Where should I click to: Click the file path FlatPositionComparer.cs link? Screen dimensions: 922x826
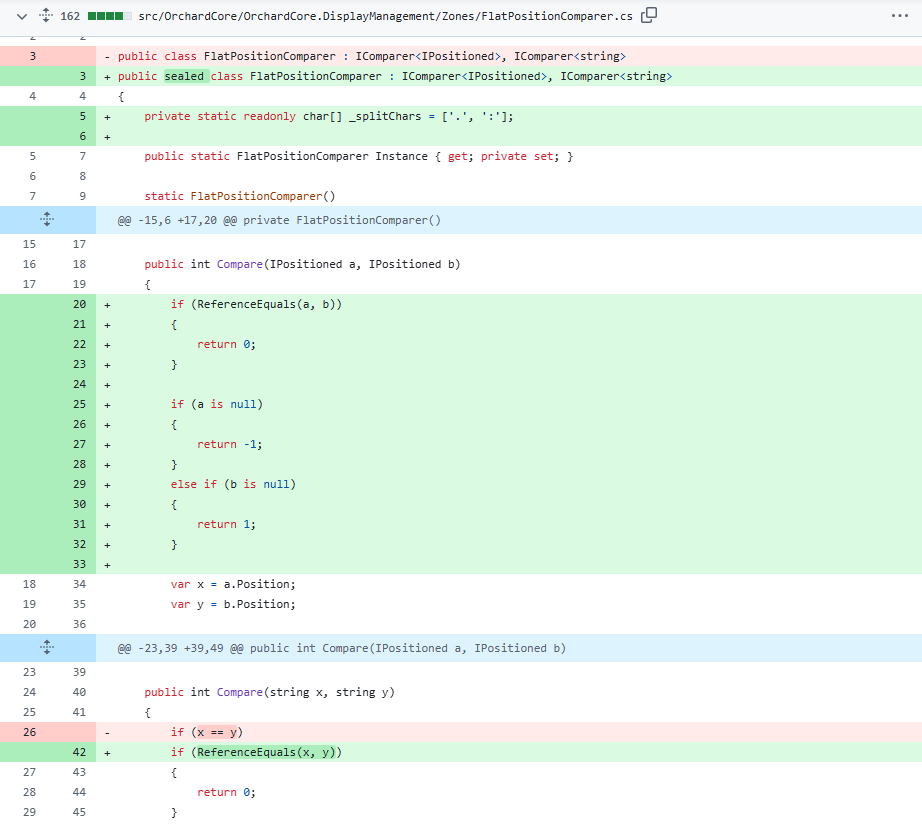(x=385, y=16)
